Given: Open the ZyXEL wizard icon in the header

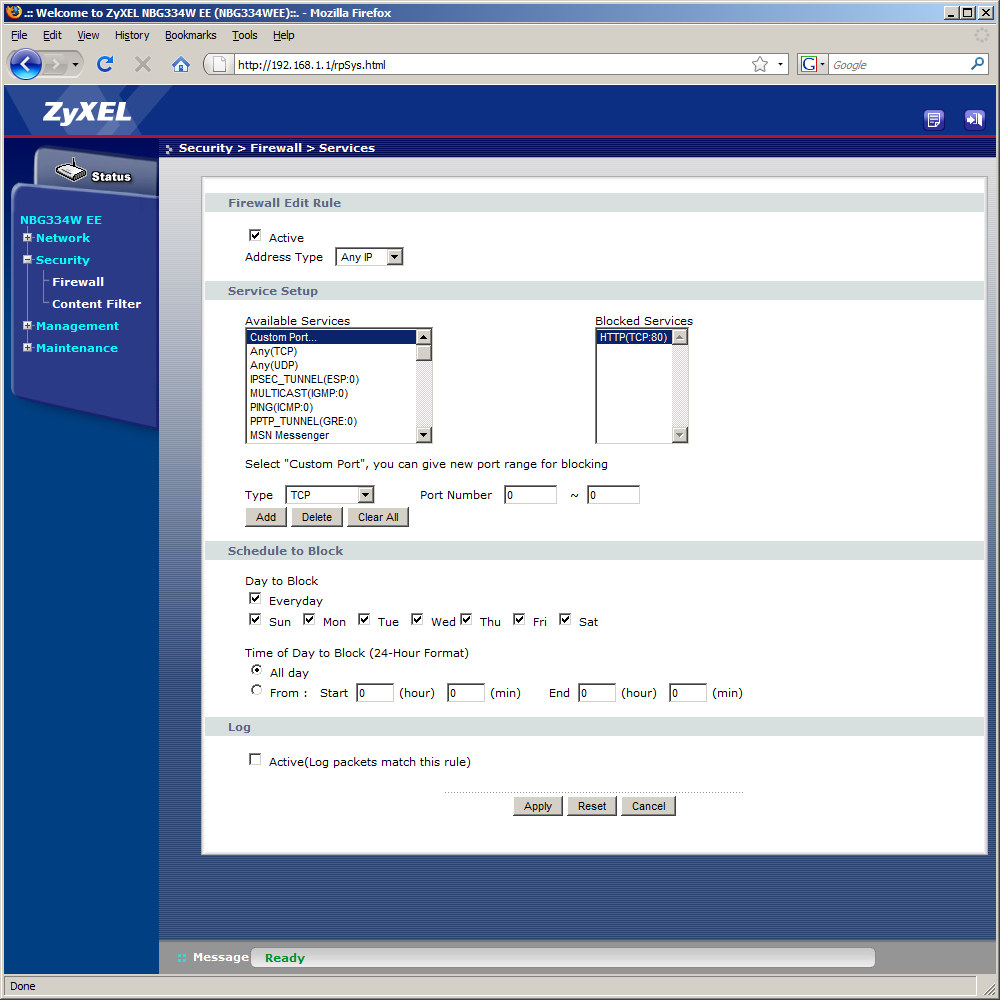Looking at the screenshot, I should (934, 120).
